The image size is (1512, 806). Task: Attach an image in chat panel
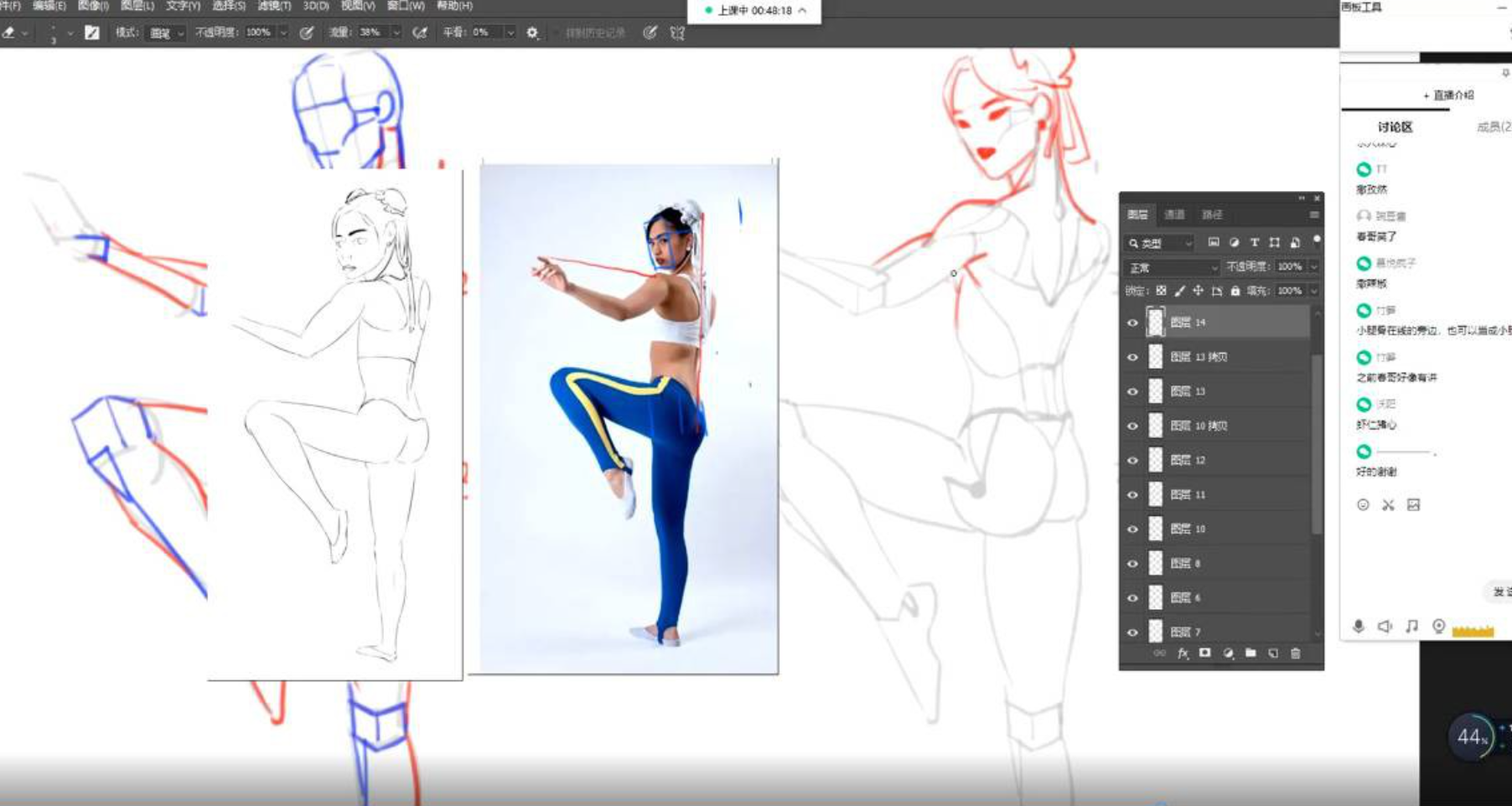pos(1413,504)
